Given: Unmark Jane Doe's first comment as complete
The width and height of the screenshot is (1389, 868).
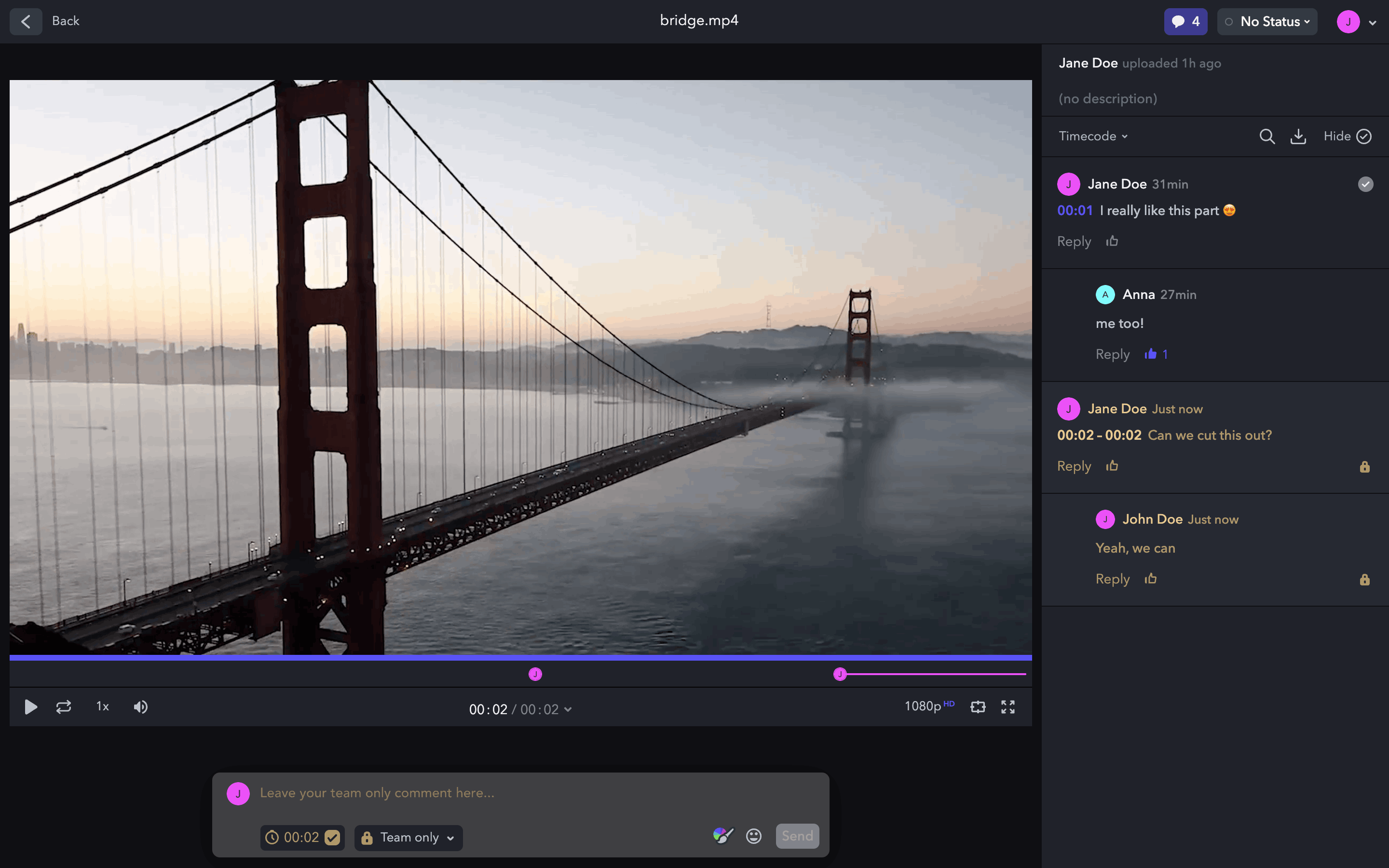Looking at the screenshot, I should click(x=1365, y=184).
